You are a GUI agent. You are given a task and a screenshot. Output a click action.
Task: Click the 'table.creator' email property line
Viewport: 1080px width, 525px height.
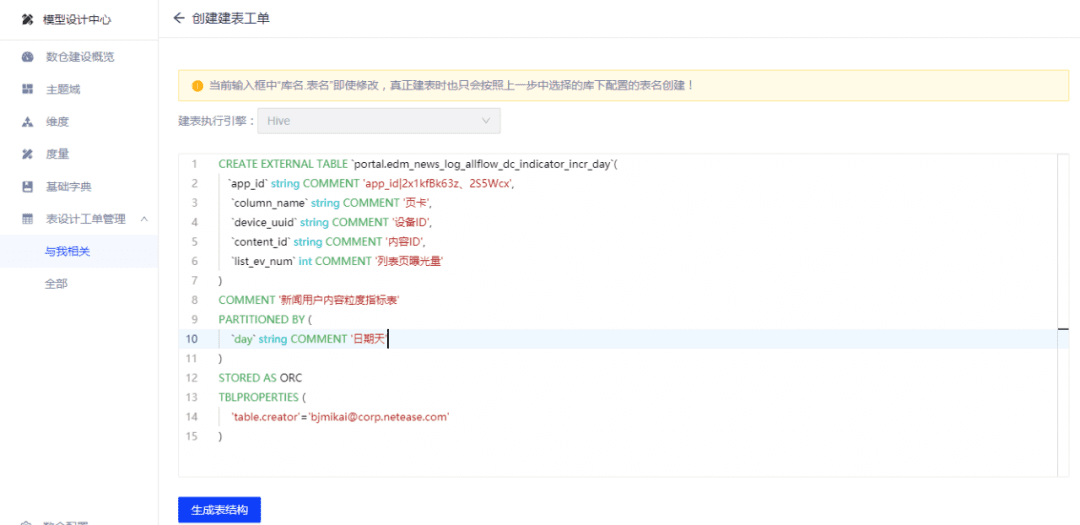click(x=340, y=417)
